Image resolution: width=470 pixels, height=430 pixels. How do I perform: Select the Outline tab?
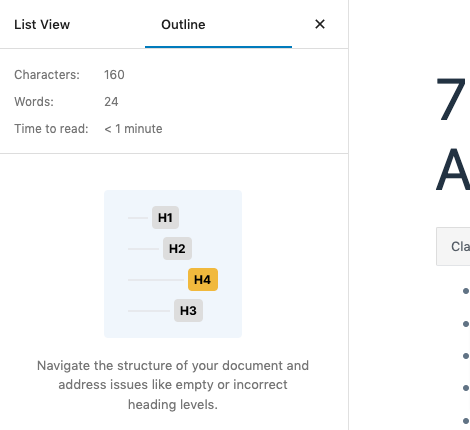pyautogui.click(x=183, y=24)
